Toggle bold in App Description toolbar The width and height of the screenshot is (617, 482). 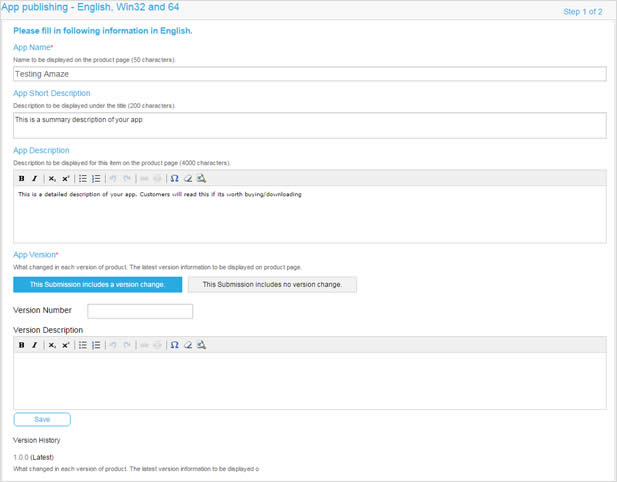pyautogui.click(x=22, y=179)
